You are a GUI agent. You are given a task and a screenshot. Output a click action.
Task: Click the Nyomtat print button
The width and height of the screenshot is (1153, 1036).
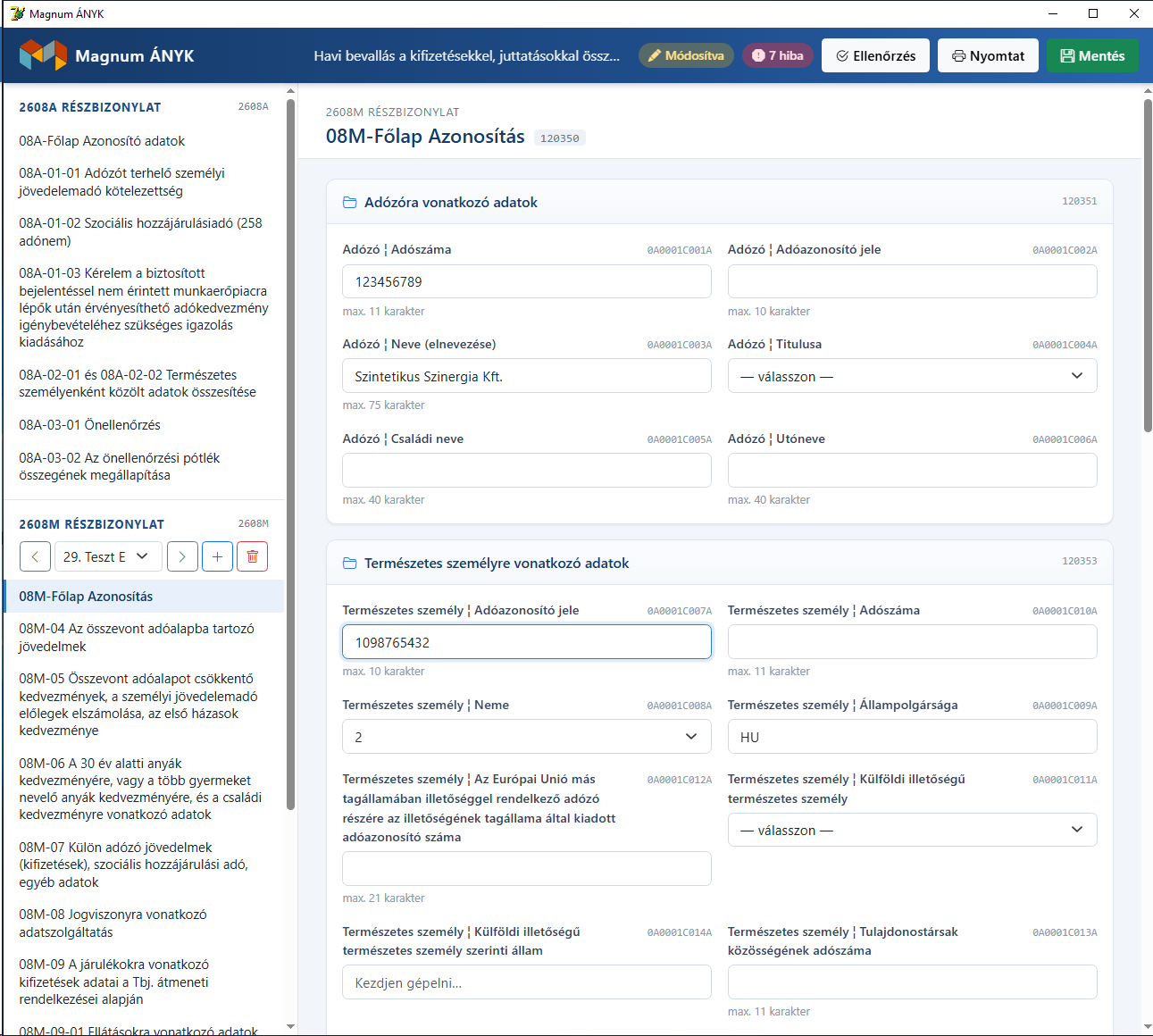(988, 55)
